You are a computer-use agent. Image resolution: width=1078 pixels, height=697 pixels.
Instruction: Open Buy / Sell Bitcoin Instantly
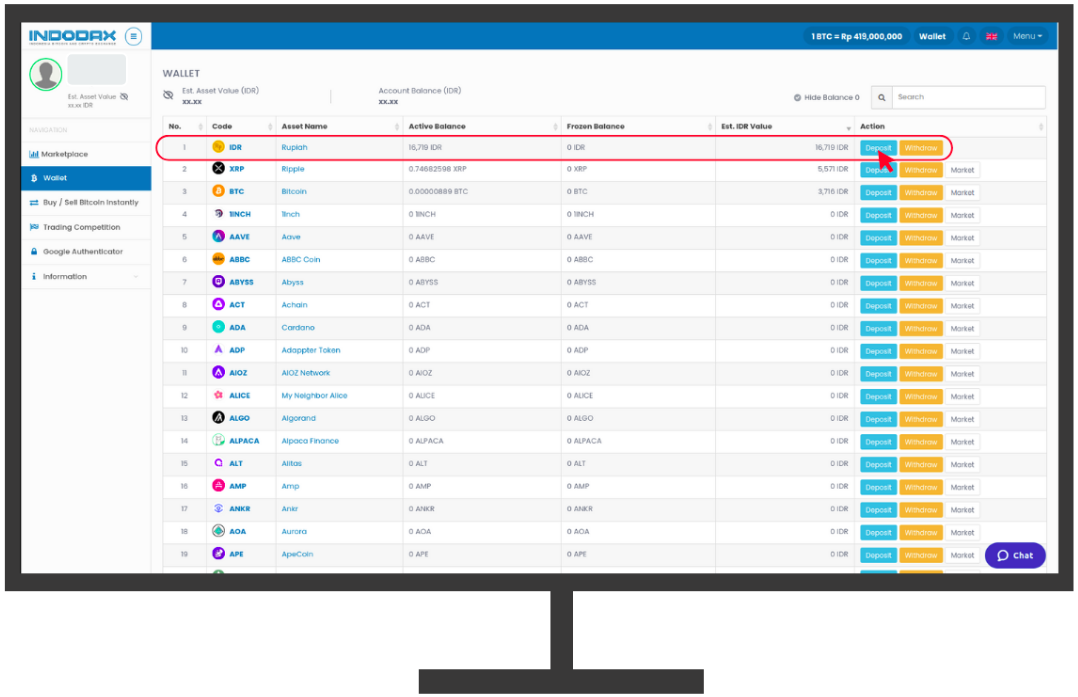point(87,203)
